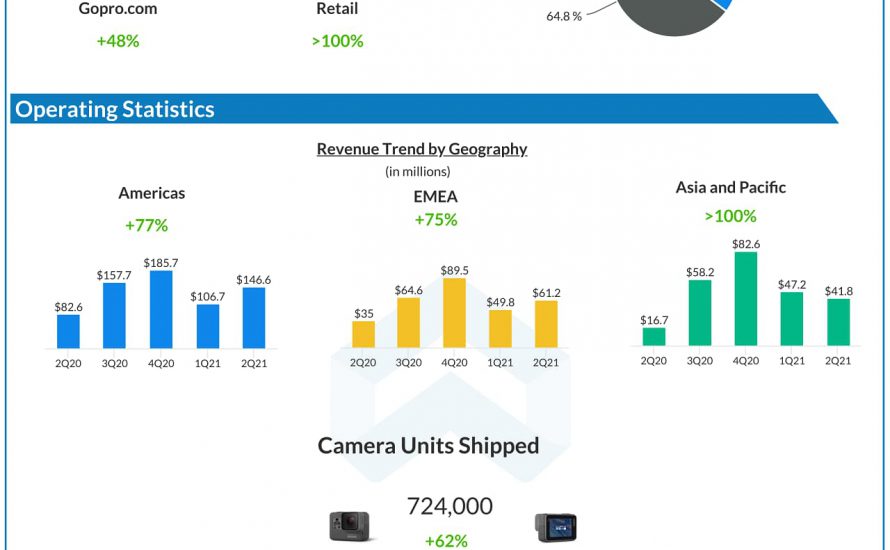Click the Asia Pacific 2Q20 bar labeled $16.7
Image resolution: width=890 pixels, height=550 pixels.
coord(653,336)
